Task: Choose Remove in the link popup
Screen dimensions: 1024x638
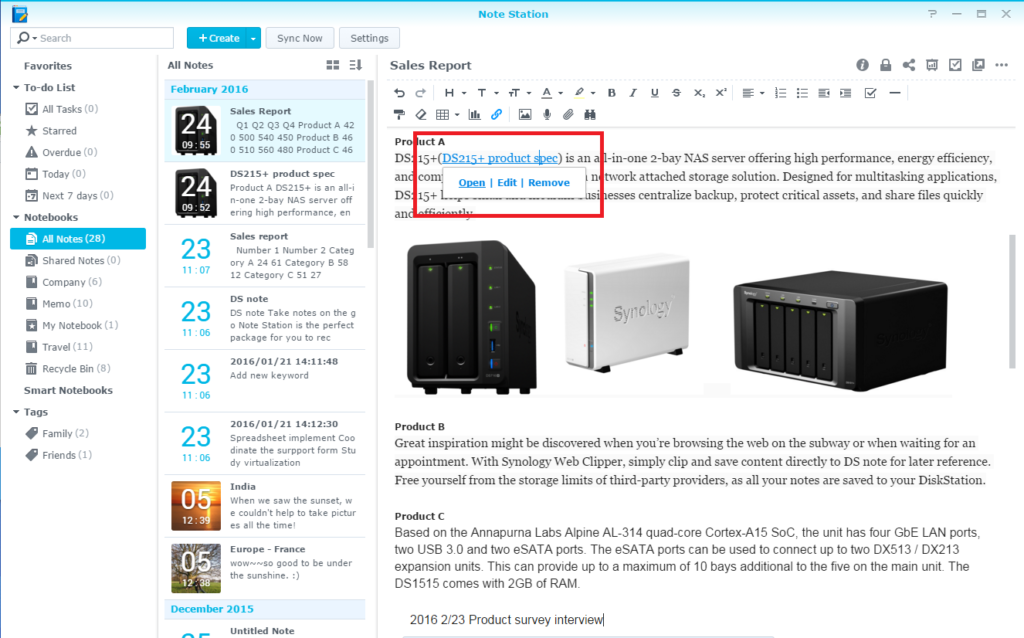Action: click(x=549, y=183)
